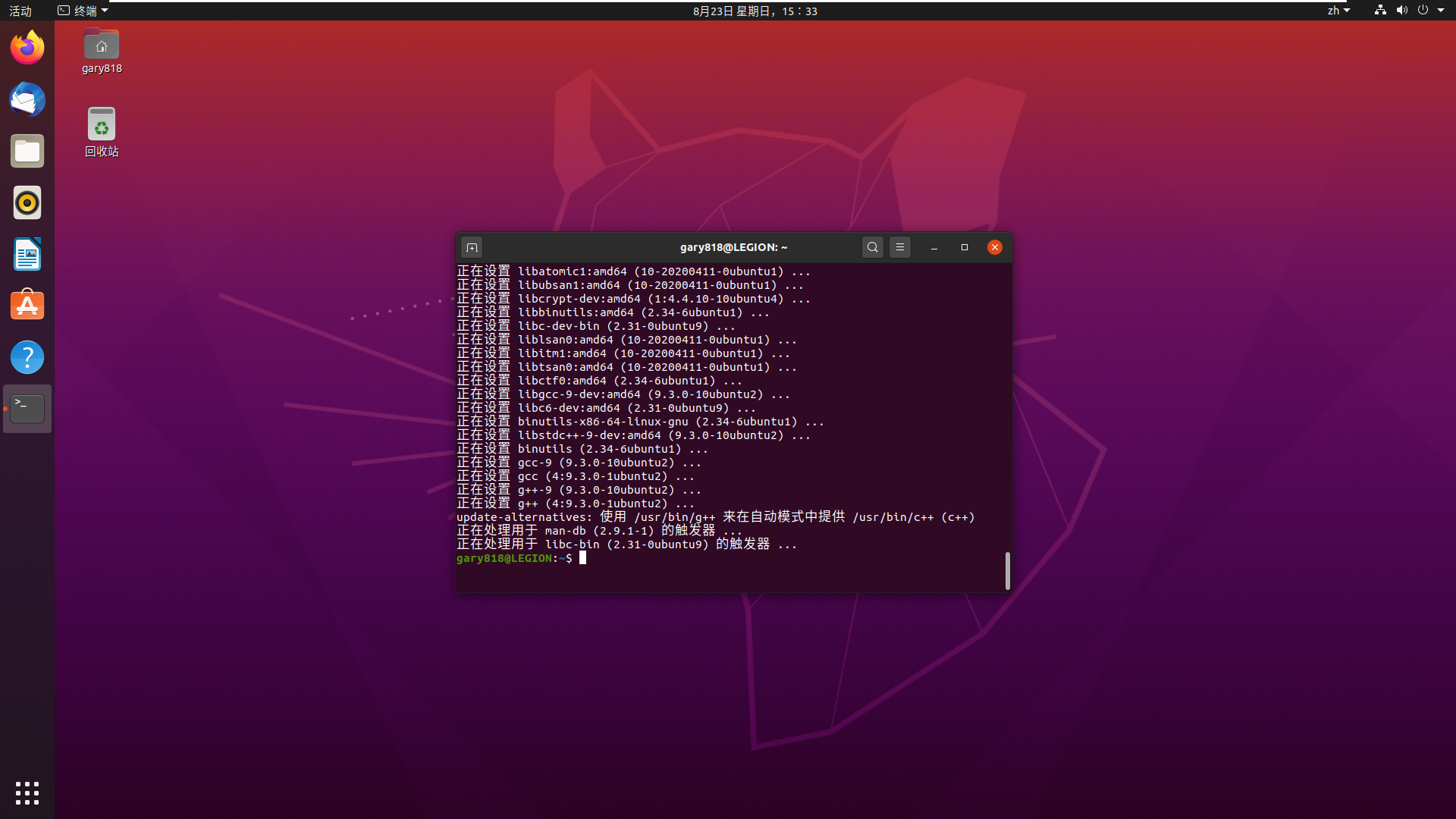Click the line 正在设置 libc6-dev:amd64
The image size is (1456, 819).
click(x=606, y=408)
